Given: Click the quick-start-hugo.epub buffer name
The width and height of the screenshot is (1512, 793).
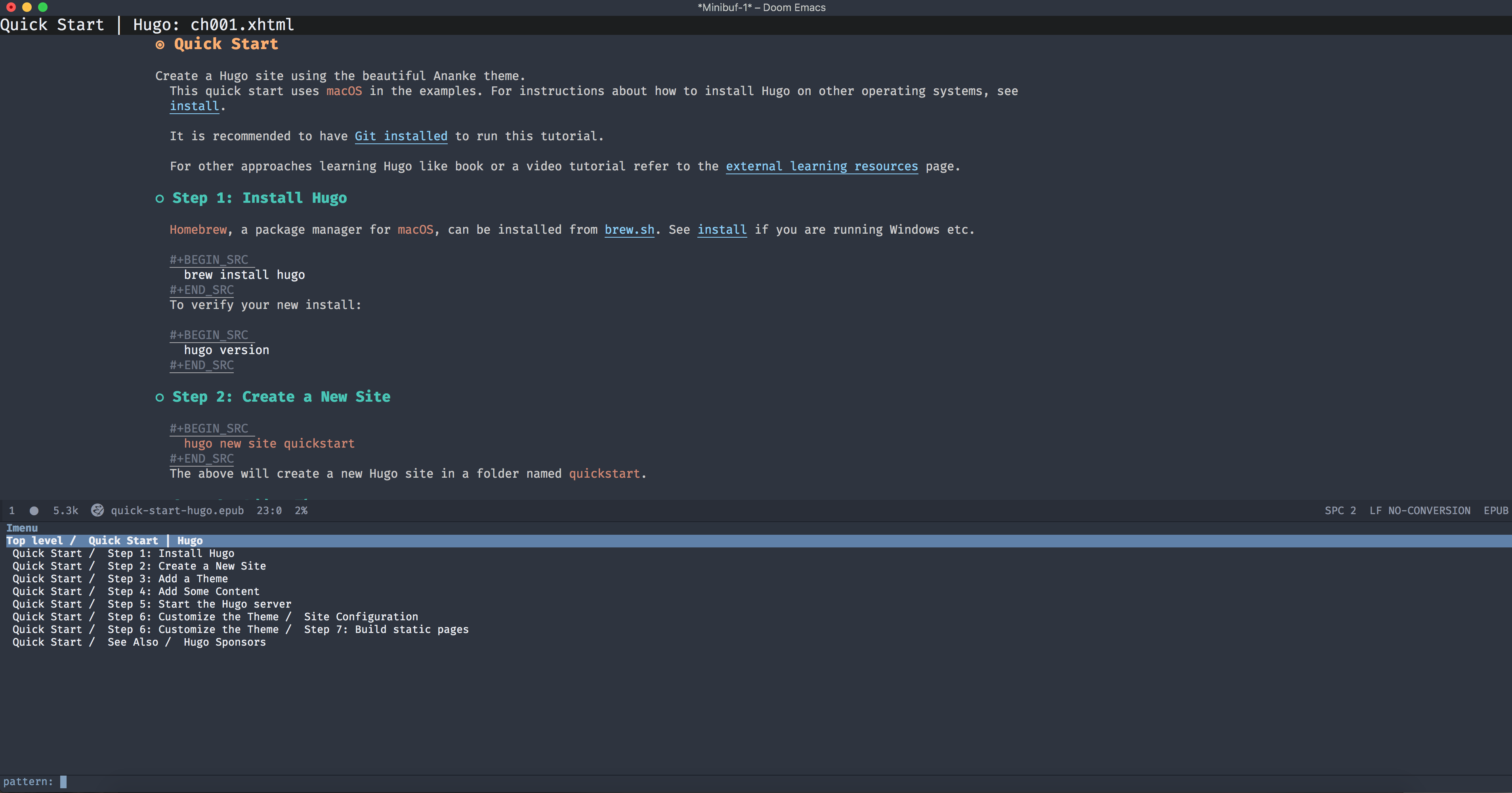Looking at the screenshot, I should (x=177, y=511).
